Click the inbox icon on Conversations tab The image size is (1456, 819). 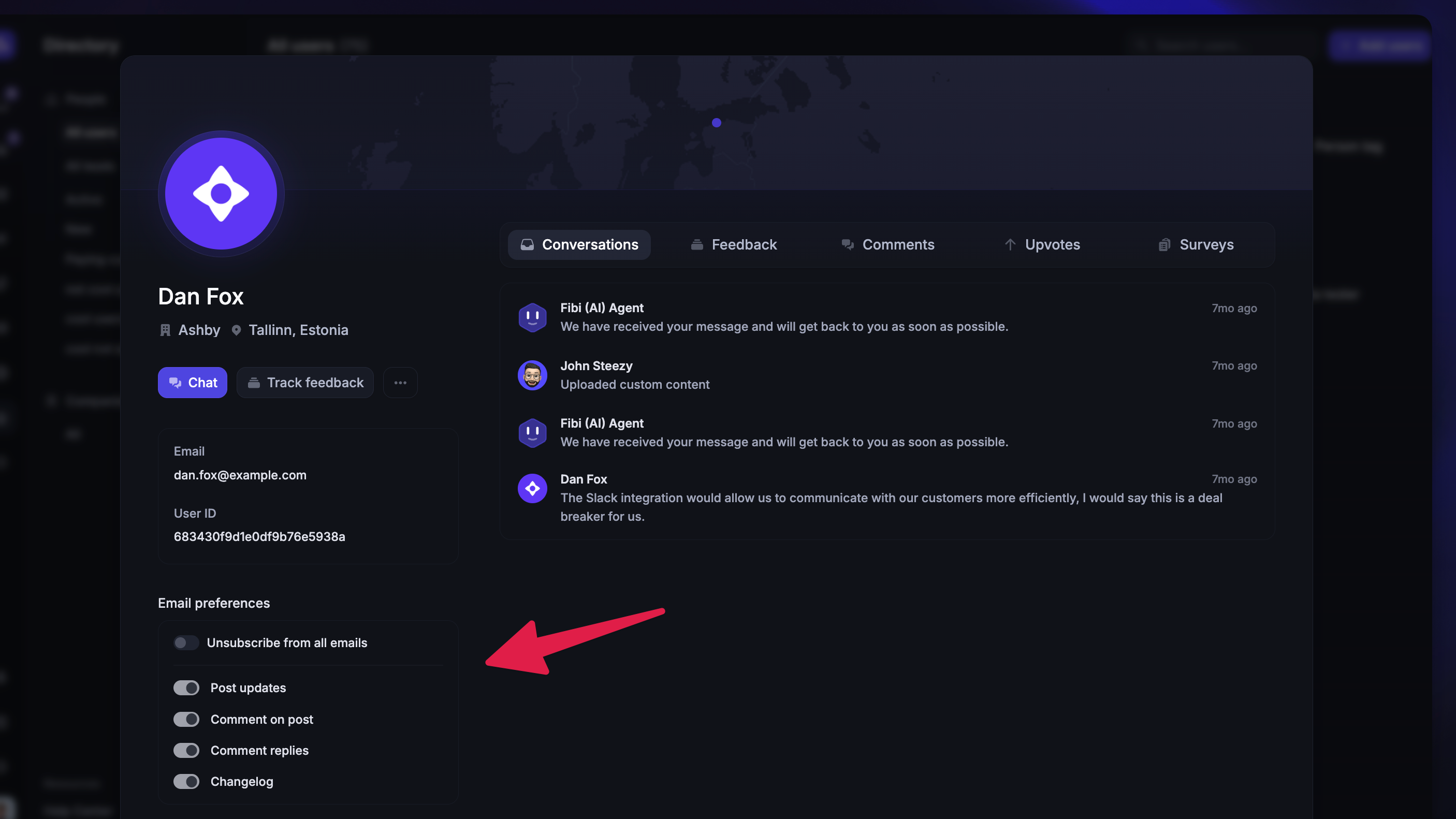tap(527, 244)
